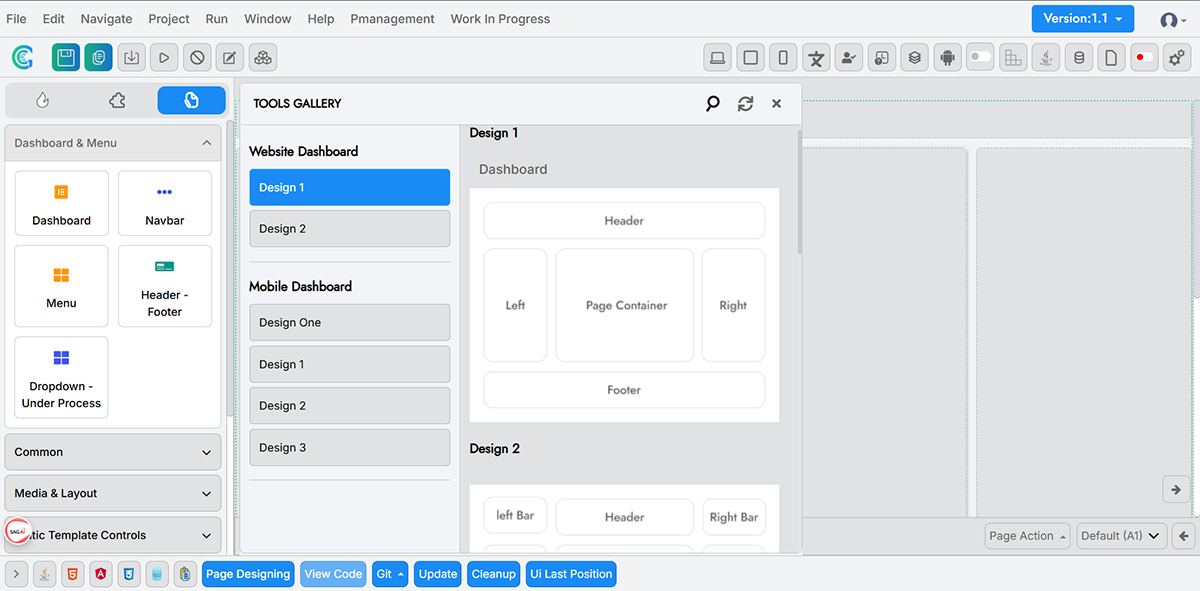
Task: Click the toggle pill icon in the top toolbar
Action: [x=980, y=57]
